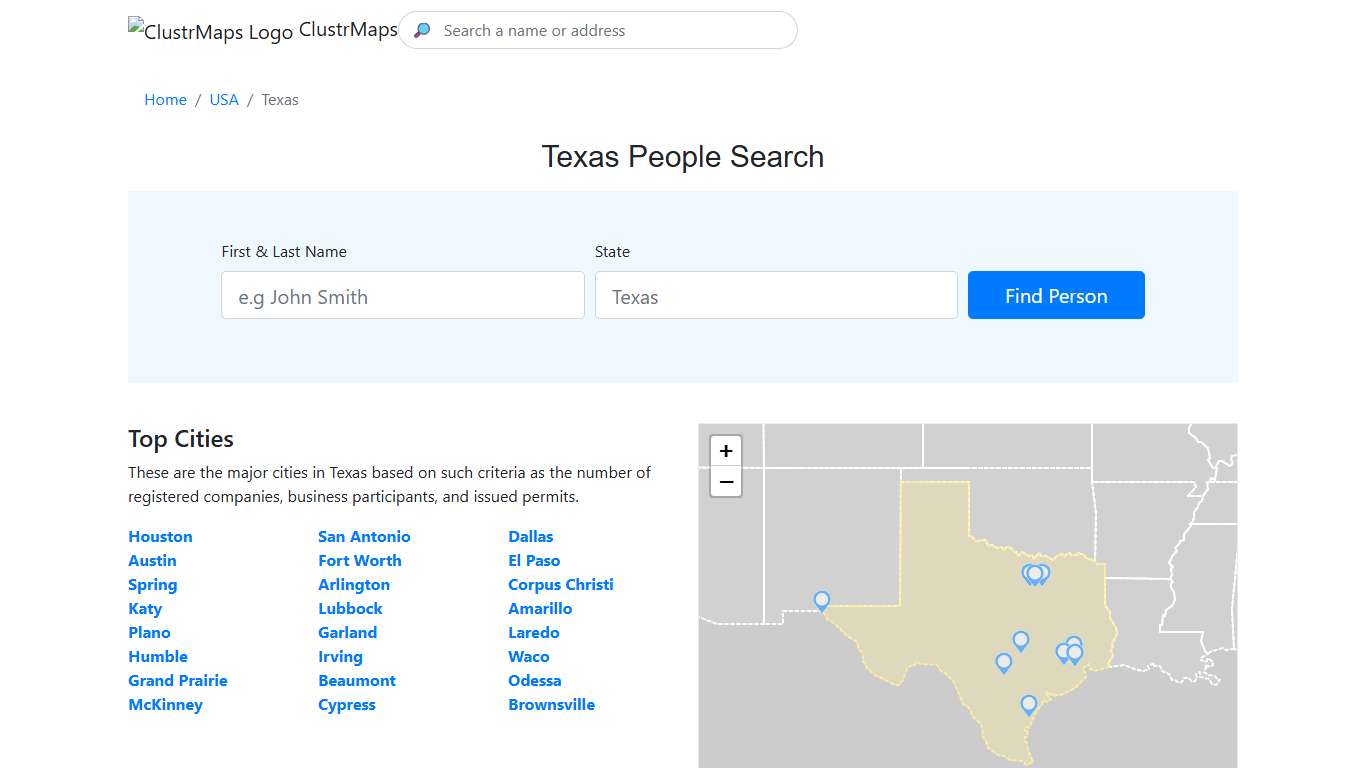Navigate to the USA breadcrumb

click(x=223, y=99)
